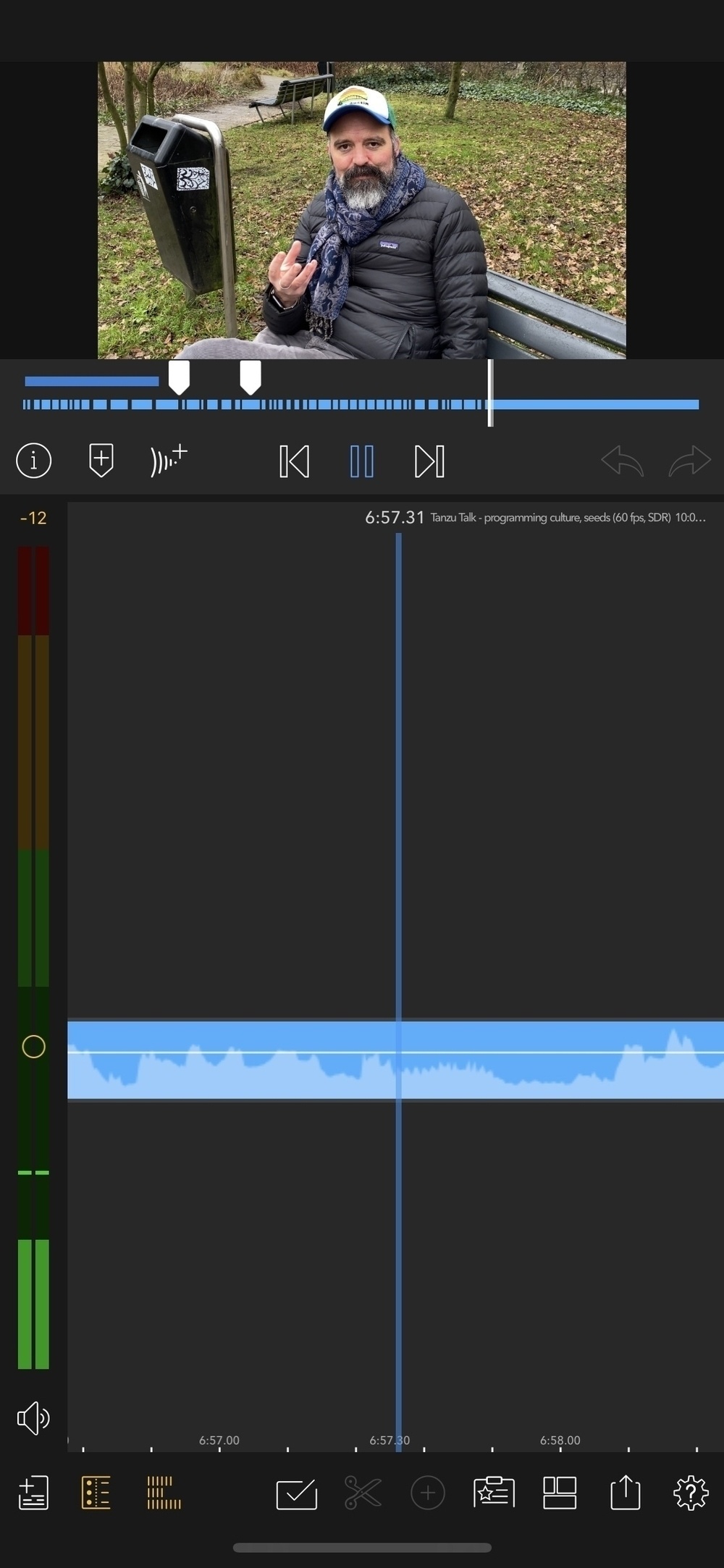Select the first white marker on mini timeline
The image size is (724, 1568).
click(x=179, y=377)
